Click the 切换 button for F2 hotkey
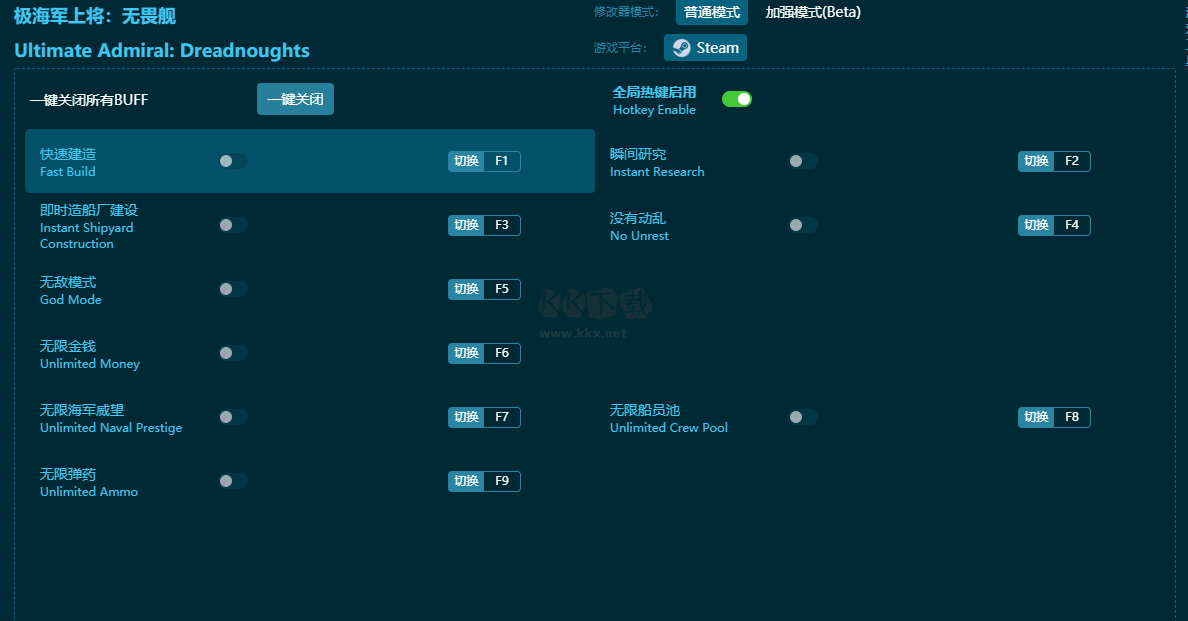 [1036, 161]
